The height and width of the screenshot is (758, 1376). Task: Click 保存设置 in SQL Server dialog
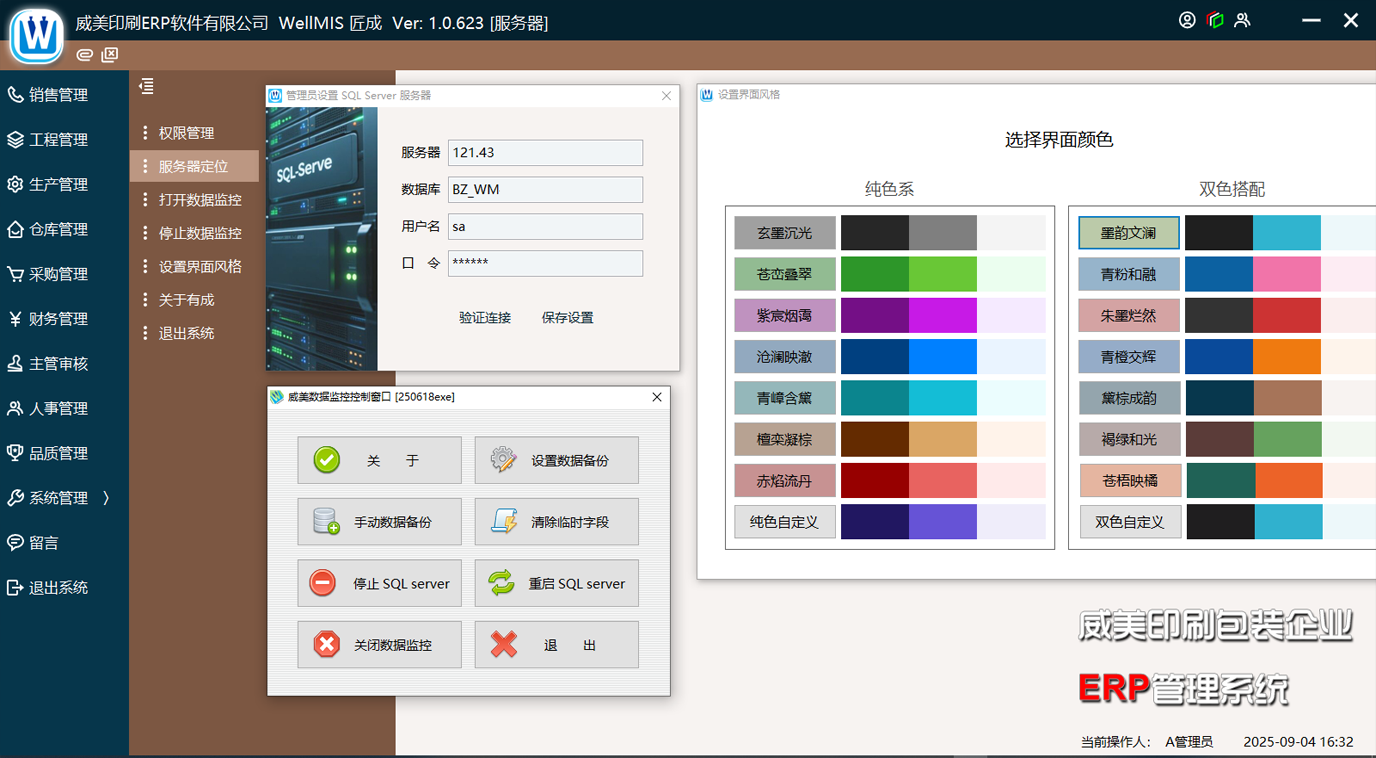(567, 318)
